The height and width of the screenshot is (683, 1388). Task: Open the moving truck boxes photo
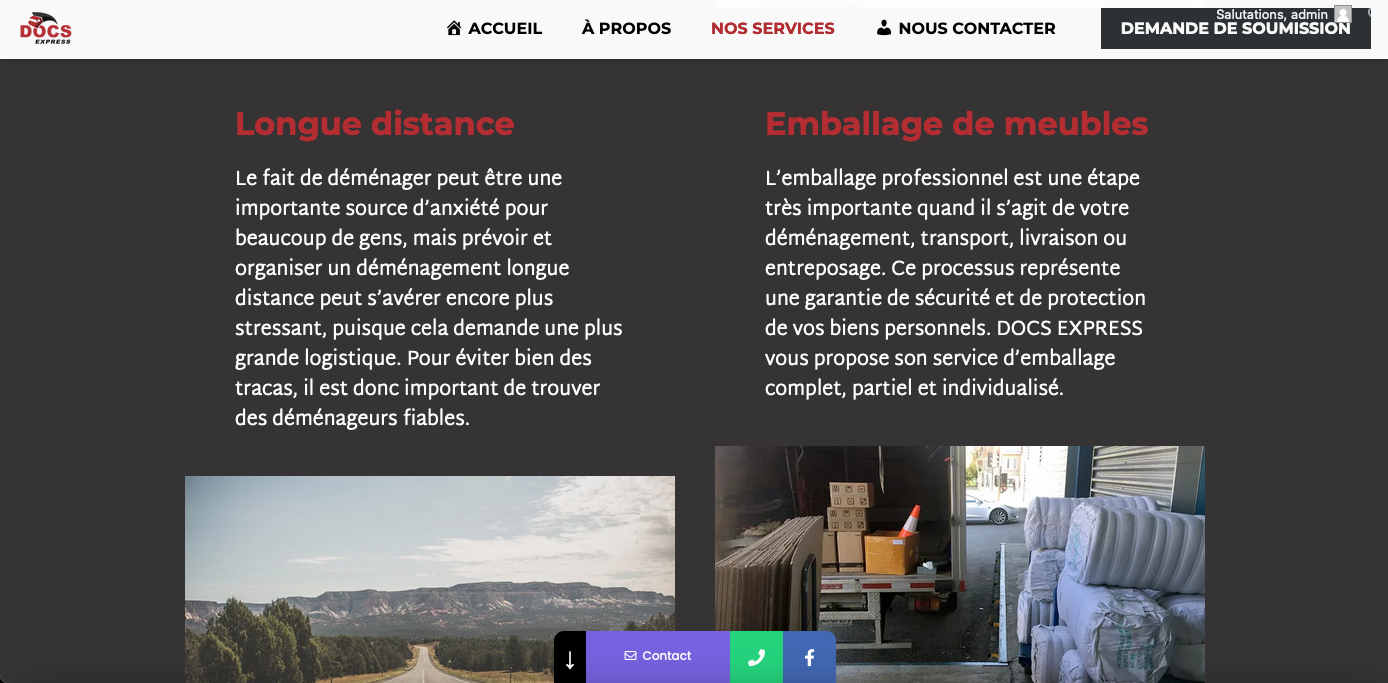(x=960, y=564)
